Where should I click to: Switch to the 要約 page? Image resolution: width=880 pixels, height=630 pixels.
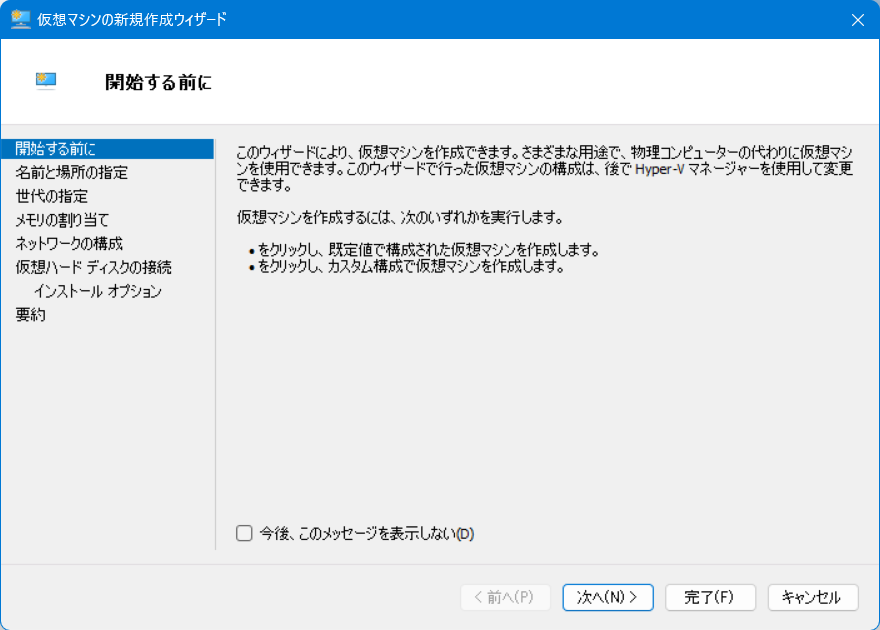tap(30, 315)
